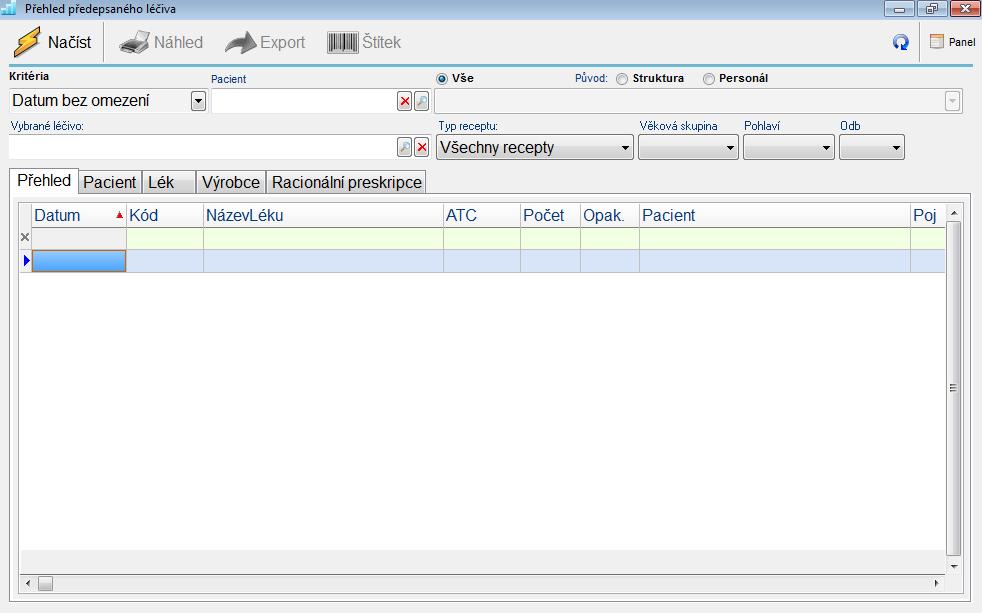Screen dimensions: 982x613
Task: Click the Náhled button label
Action: point(178,43)
